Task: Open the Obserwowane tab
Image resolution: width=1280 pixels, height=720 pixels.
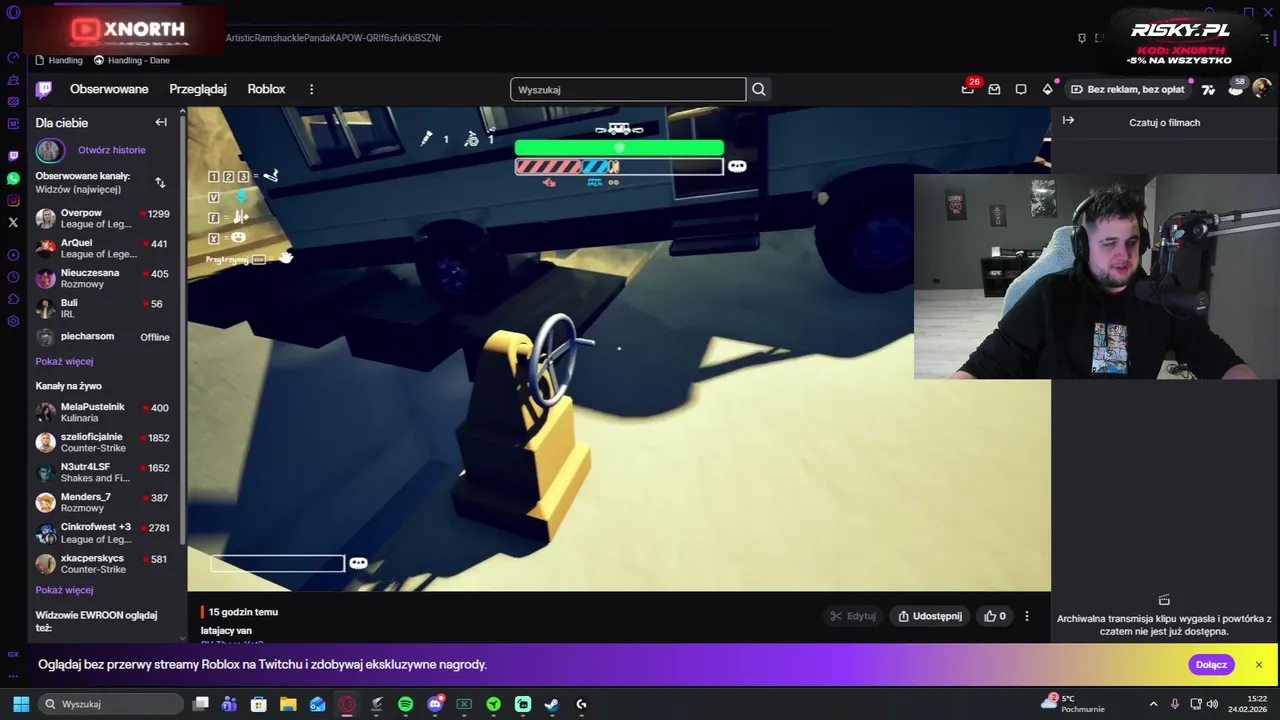Action: point(109,89)
